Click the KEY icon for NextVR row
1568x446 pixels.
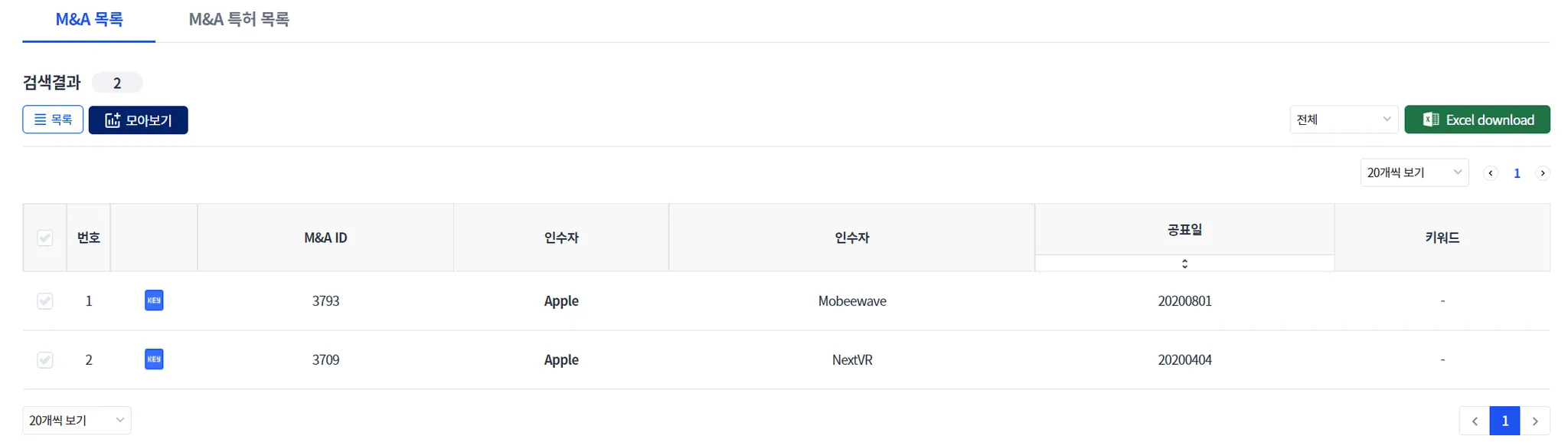click(154, 359)
